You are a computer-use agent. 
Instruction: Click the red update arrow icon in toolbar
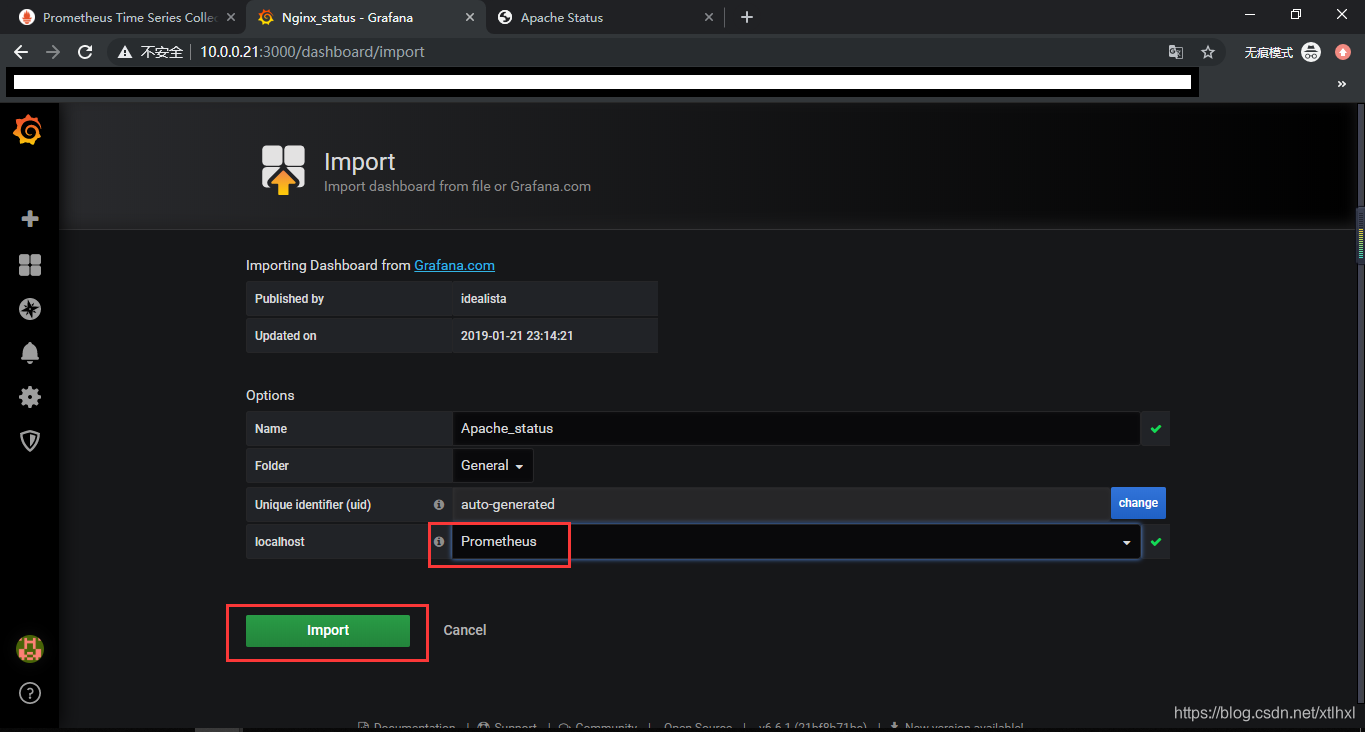tap(1343, 52)
